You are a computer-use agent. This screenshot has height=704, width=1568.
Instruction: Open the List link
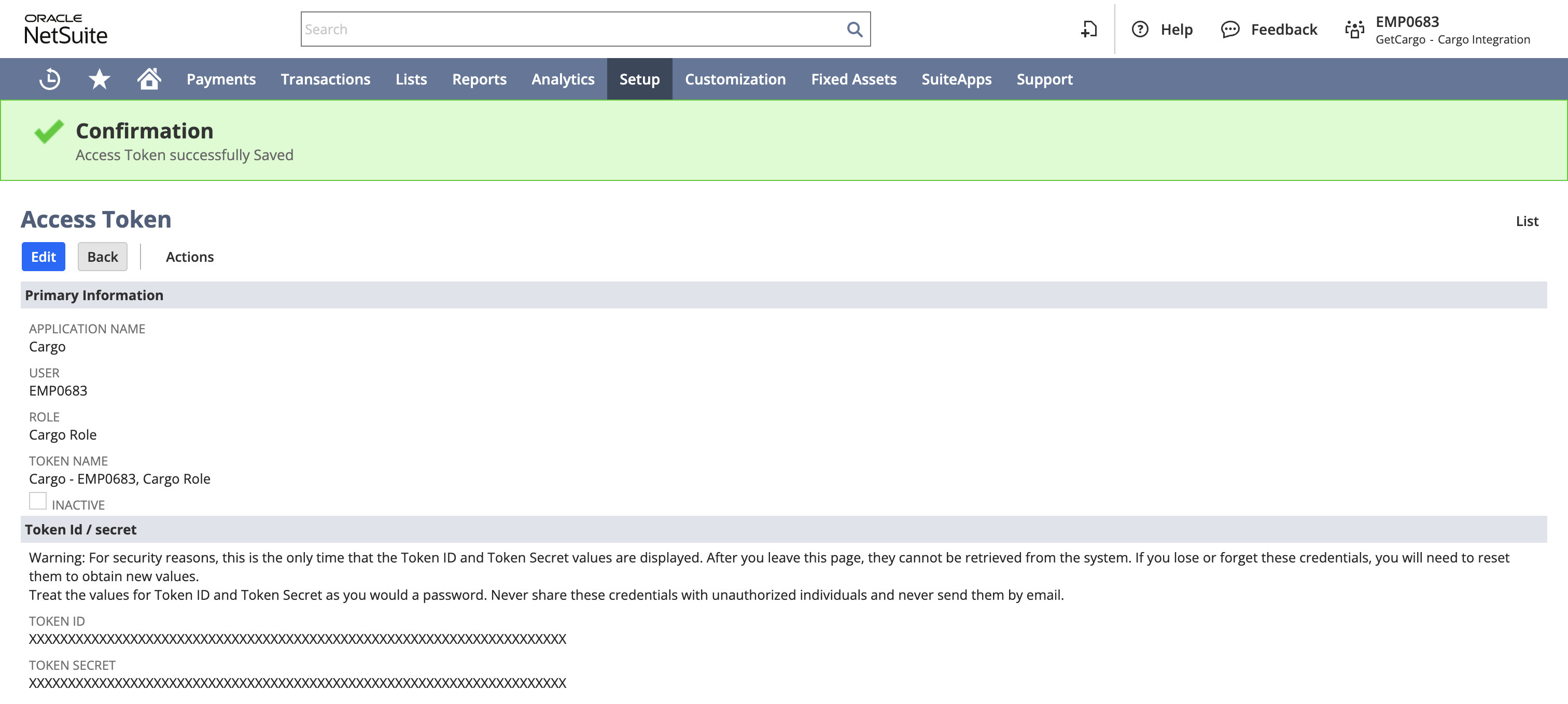pos(1527,221)
